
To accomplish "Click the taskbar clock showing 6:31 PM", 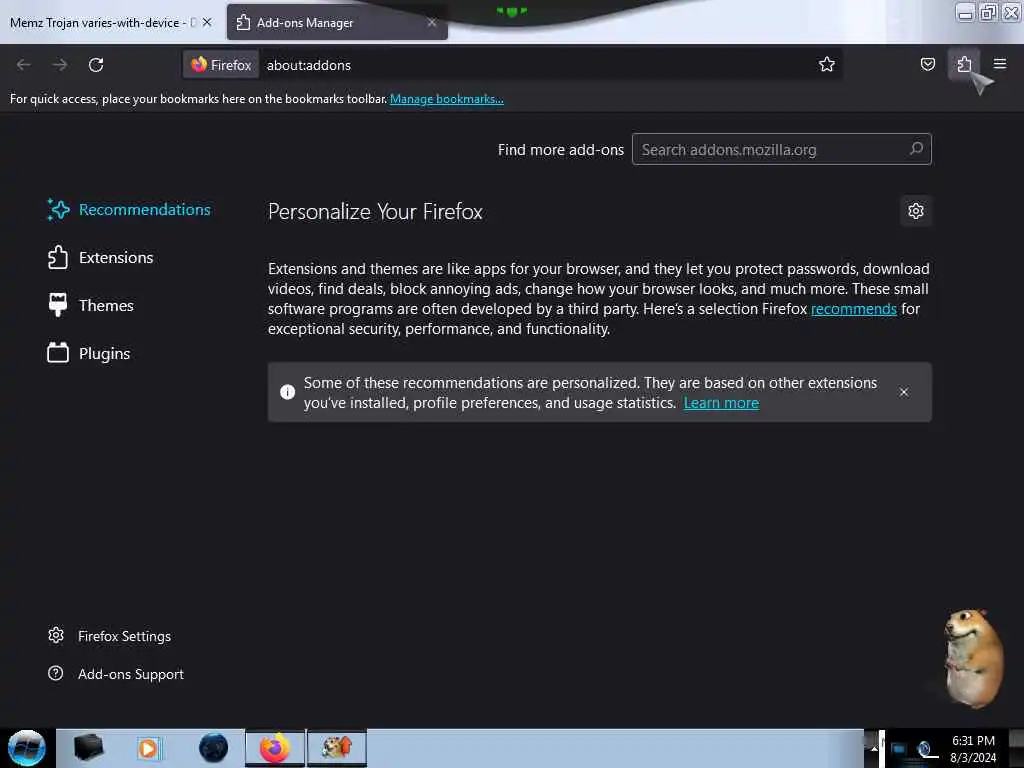I will pos(973,749).
